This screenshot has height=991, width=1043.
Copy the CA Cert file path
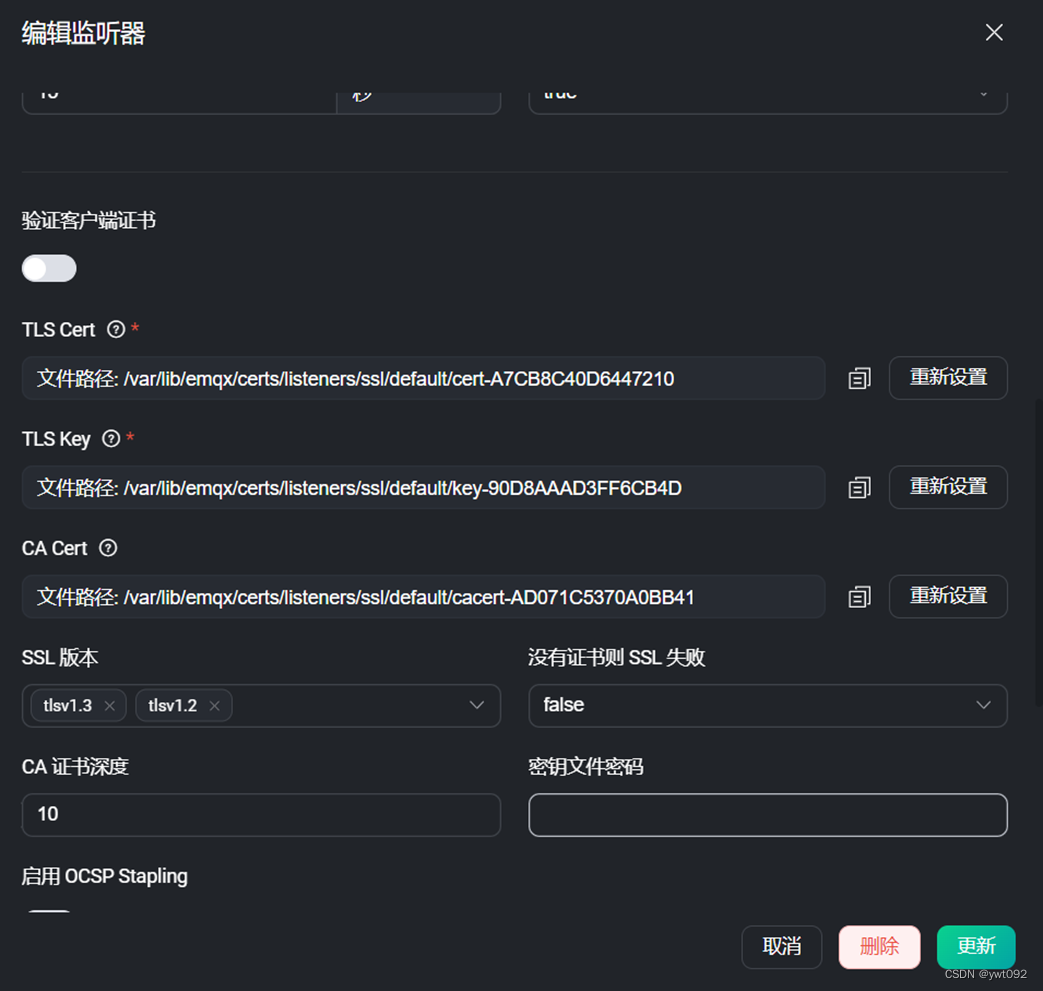point(858,596)
